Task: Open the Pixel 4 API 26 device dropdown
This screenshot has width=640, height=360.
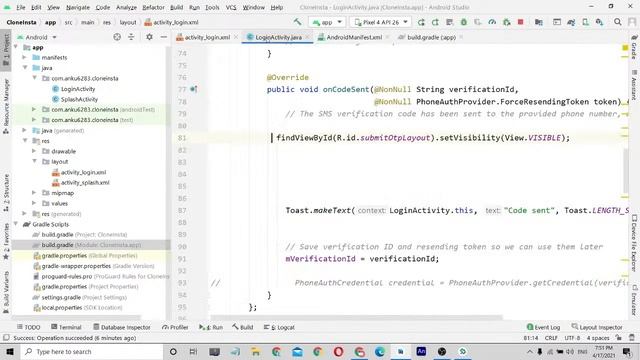Action: coord(381,22)
